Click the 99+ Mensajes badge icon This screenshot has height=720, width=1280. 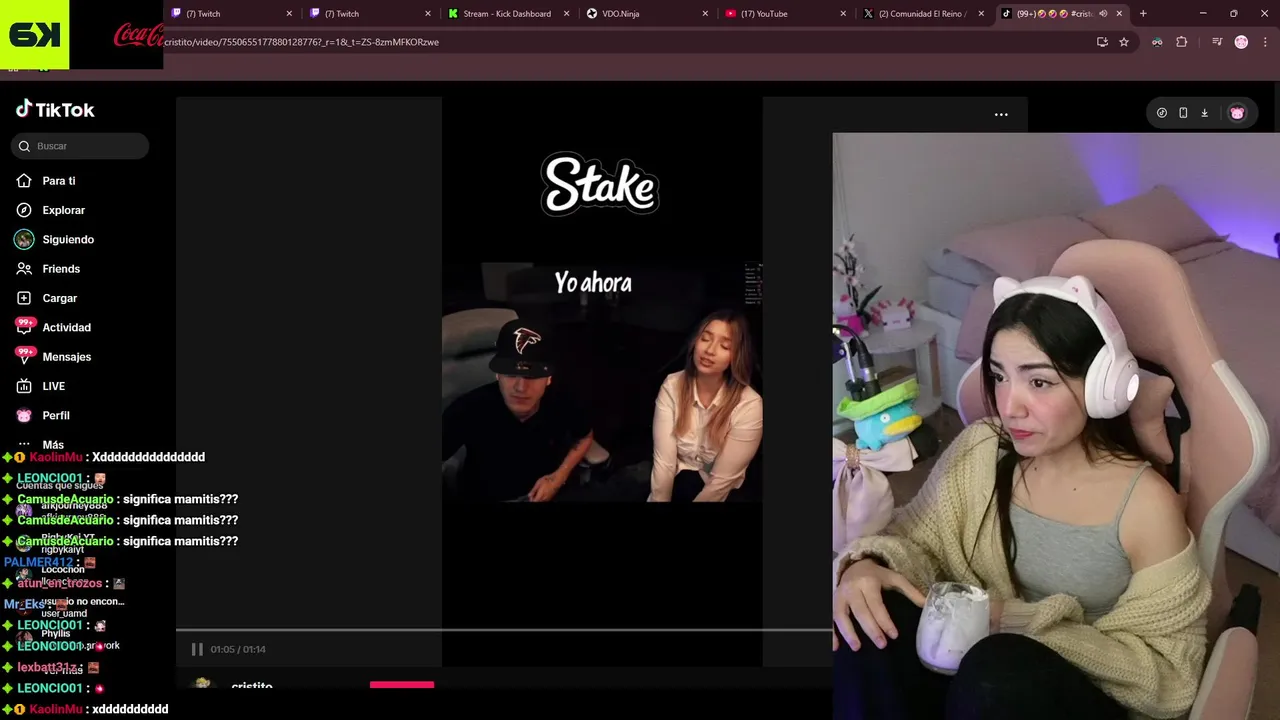coord(24,355)
